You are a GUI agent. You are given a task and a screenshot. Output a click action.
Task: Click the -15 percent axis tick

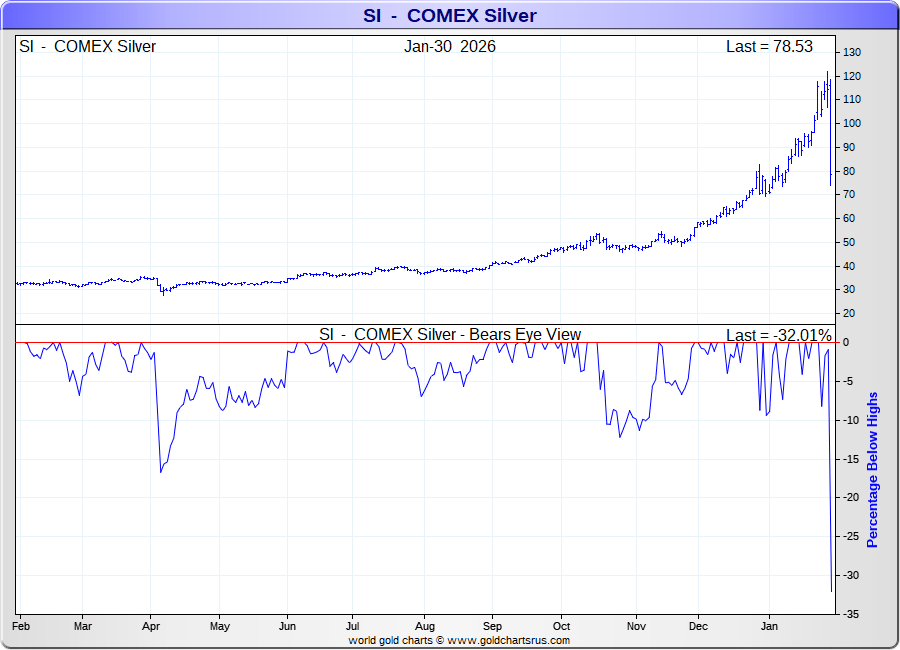pyautogui.click(x=850, y=459)
